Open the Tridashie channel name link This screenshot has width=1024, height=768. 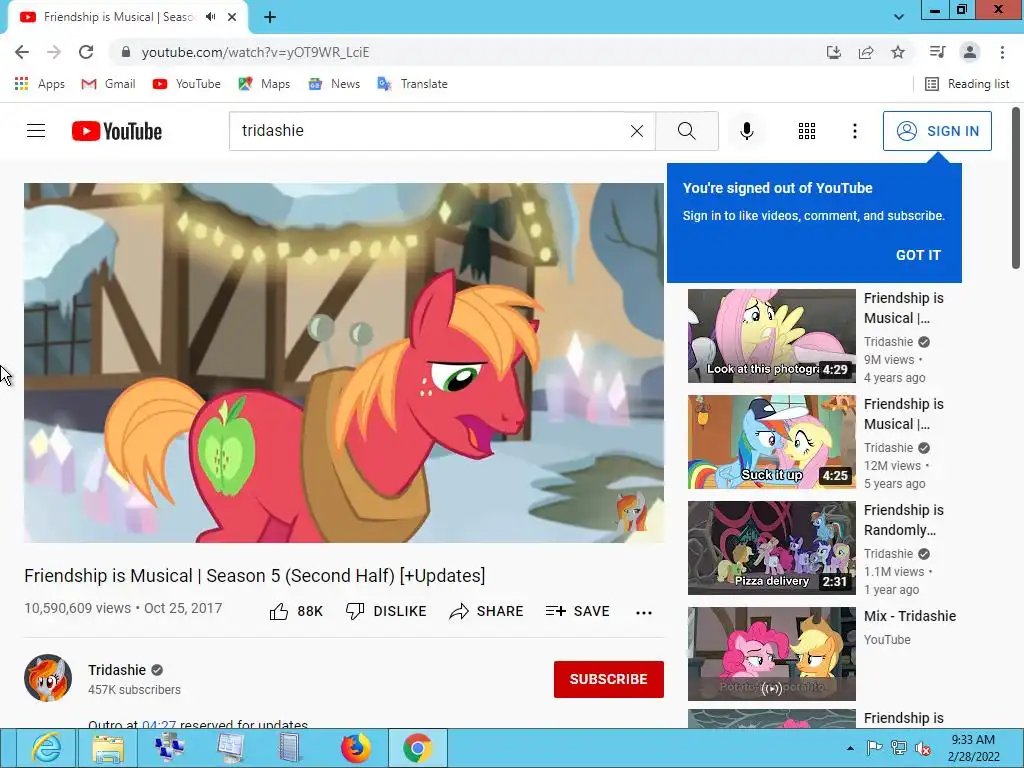tap(117, 670)
